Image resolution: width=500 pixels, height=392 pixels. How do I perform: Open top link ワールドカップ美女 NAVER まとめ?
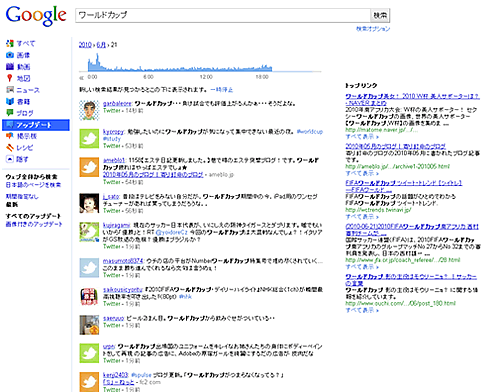click(412, 100)
